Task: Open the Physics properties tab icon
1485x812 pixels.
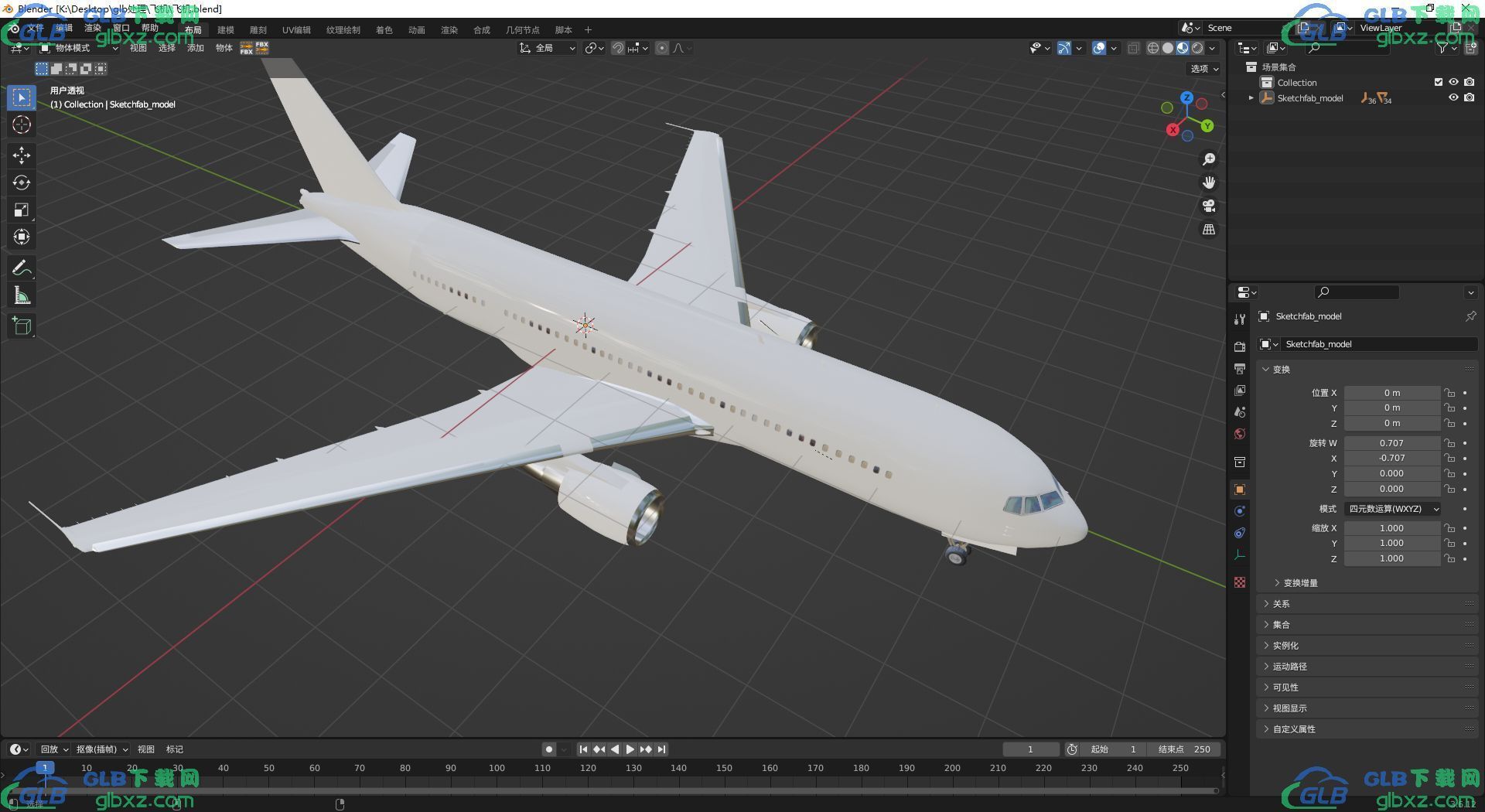Action: pyautogui.click(x=1240, y=511)
